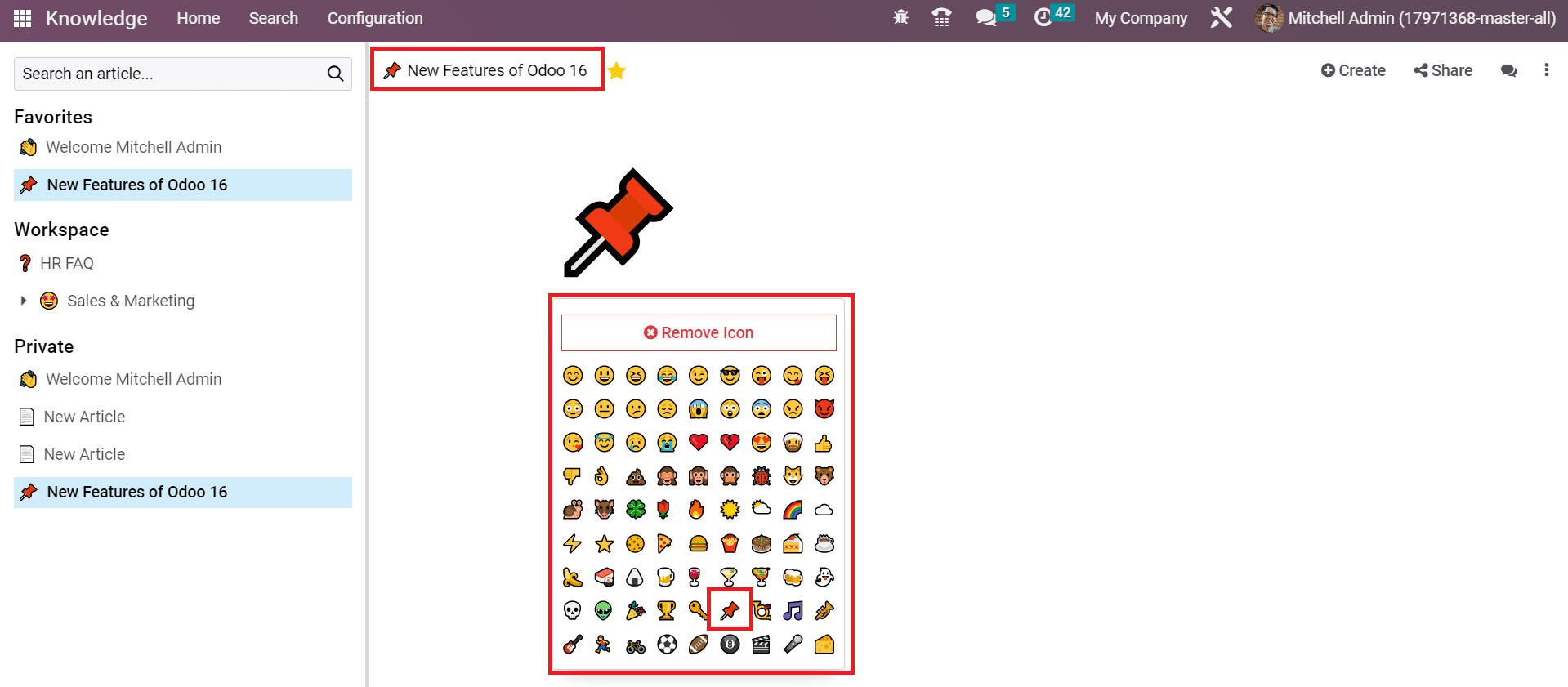The height and width of the screenshot is (687, 1568).
Task: Pick the purple music notes emoji
Action: (793, 610)
